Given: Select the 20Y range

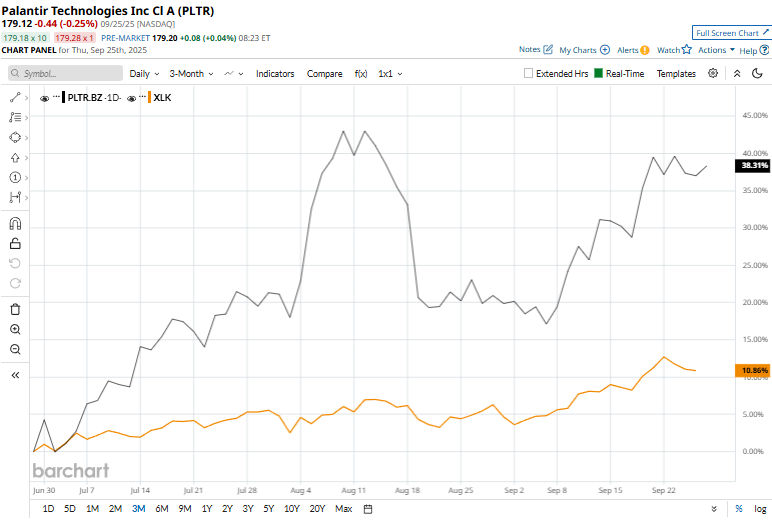Looking at the screenshot, I should [x=317, y=509].
